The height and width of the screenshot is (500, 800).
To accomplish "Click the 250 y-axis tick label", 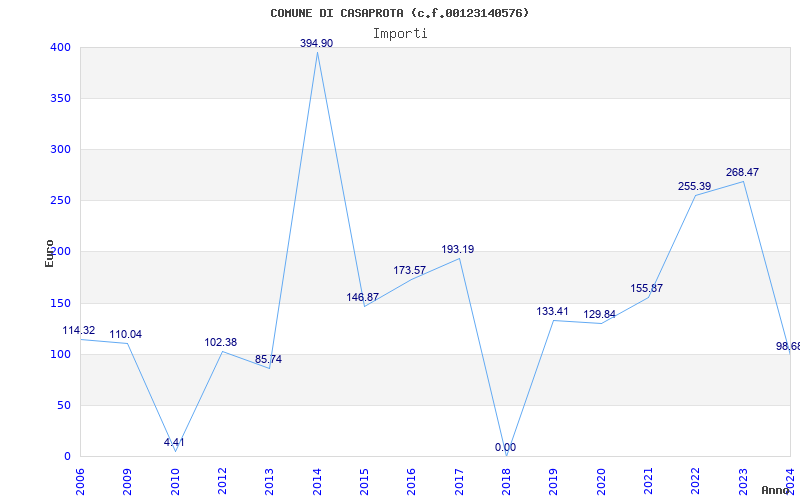I will [x=60, y=201].
